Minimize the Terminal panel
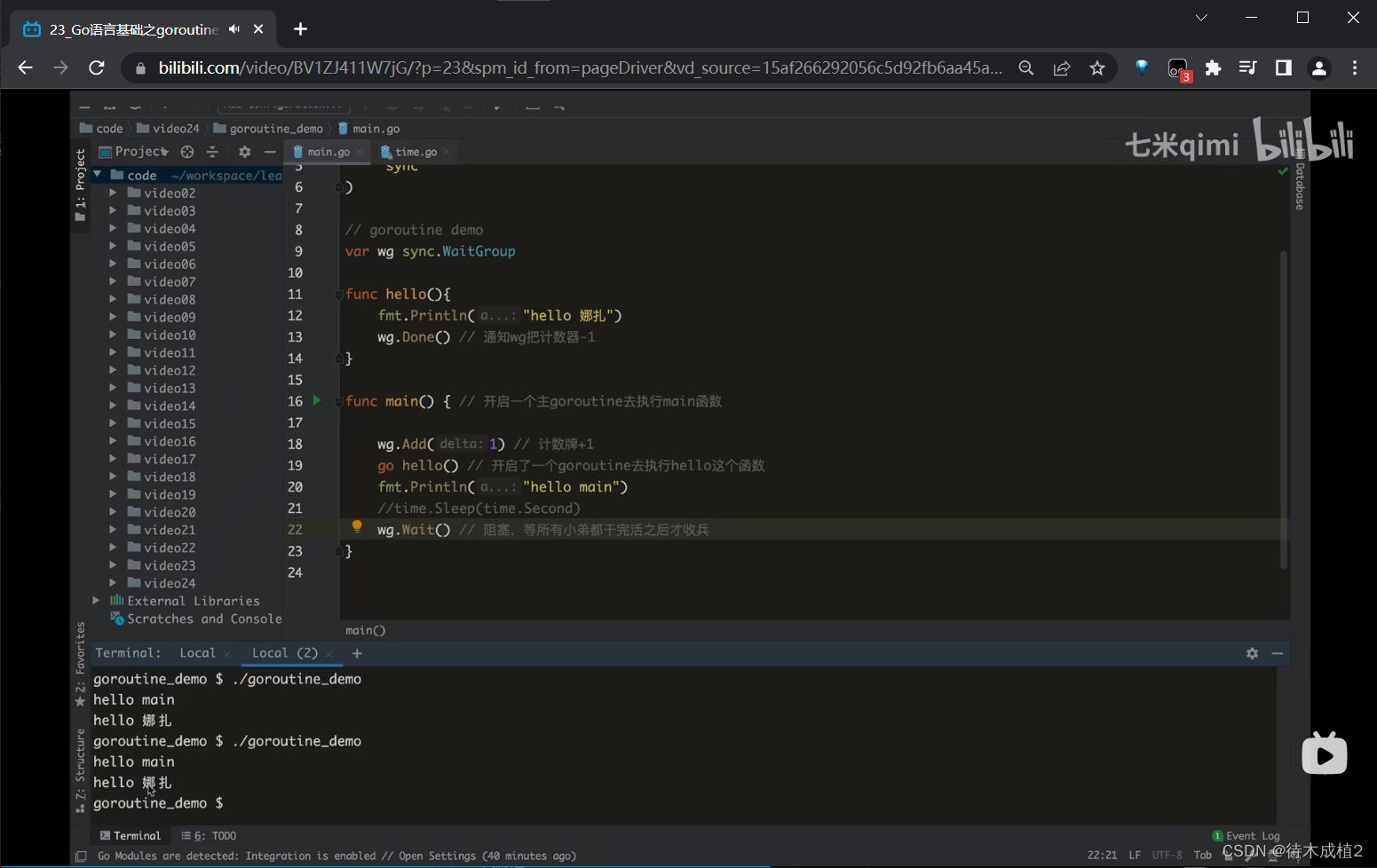Screen dimensions: 1377x868 point(1278,653)
